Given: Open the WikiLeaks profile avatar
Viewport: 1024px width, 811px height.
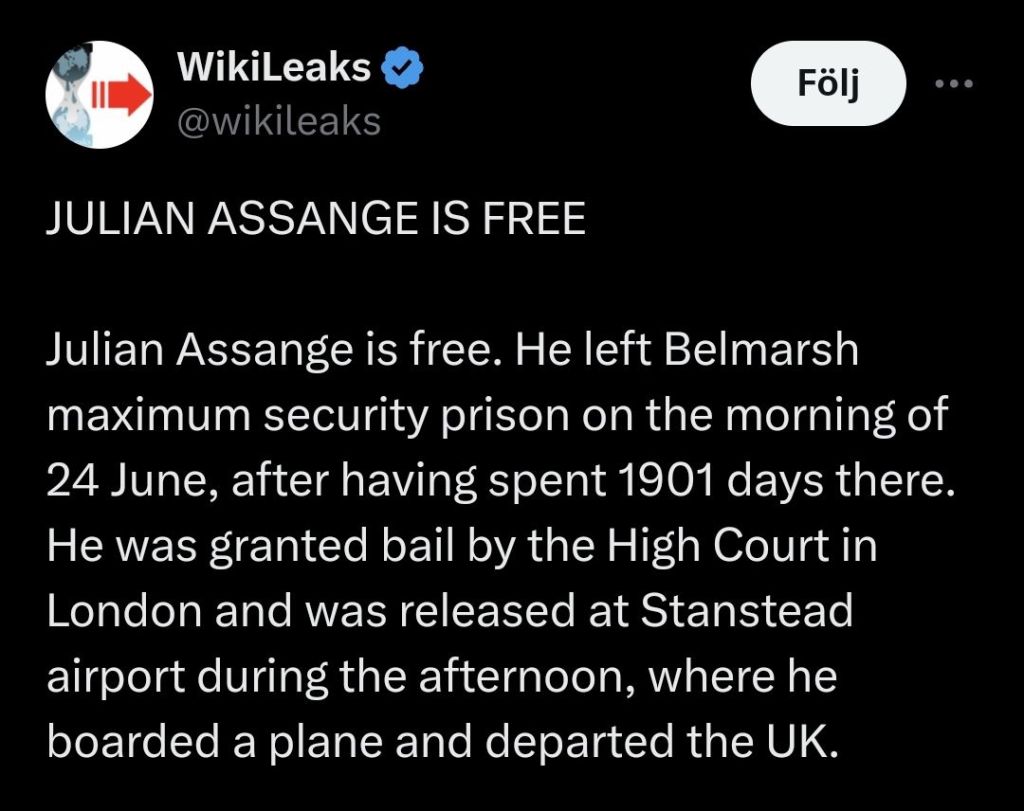Looking at the screenshot, I should coord(98,97).
